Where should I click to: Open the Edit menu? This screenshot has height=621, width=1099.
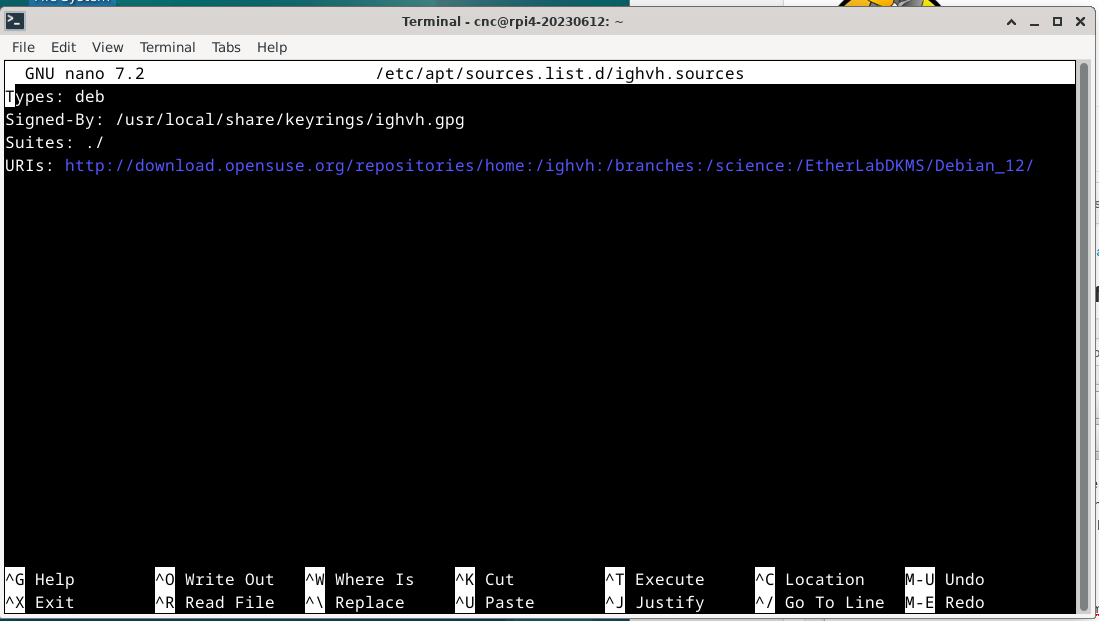coord(63,47)
